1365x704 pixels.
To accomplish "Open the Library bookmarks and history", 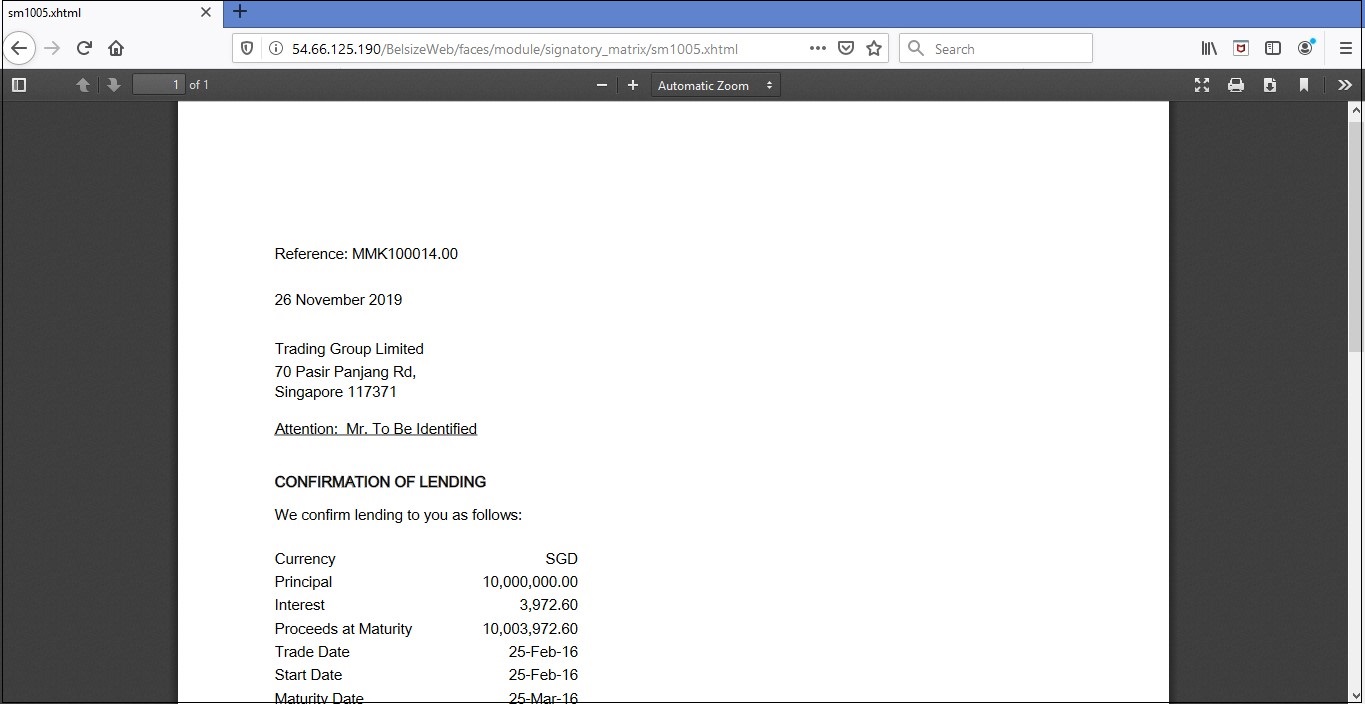I will tap(1209, 48).
